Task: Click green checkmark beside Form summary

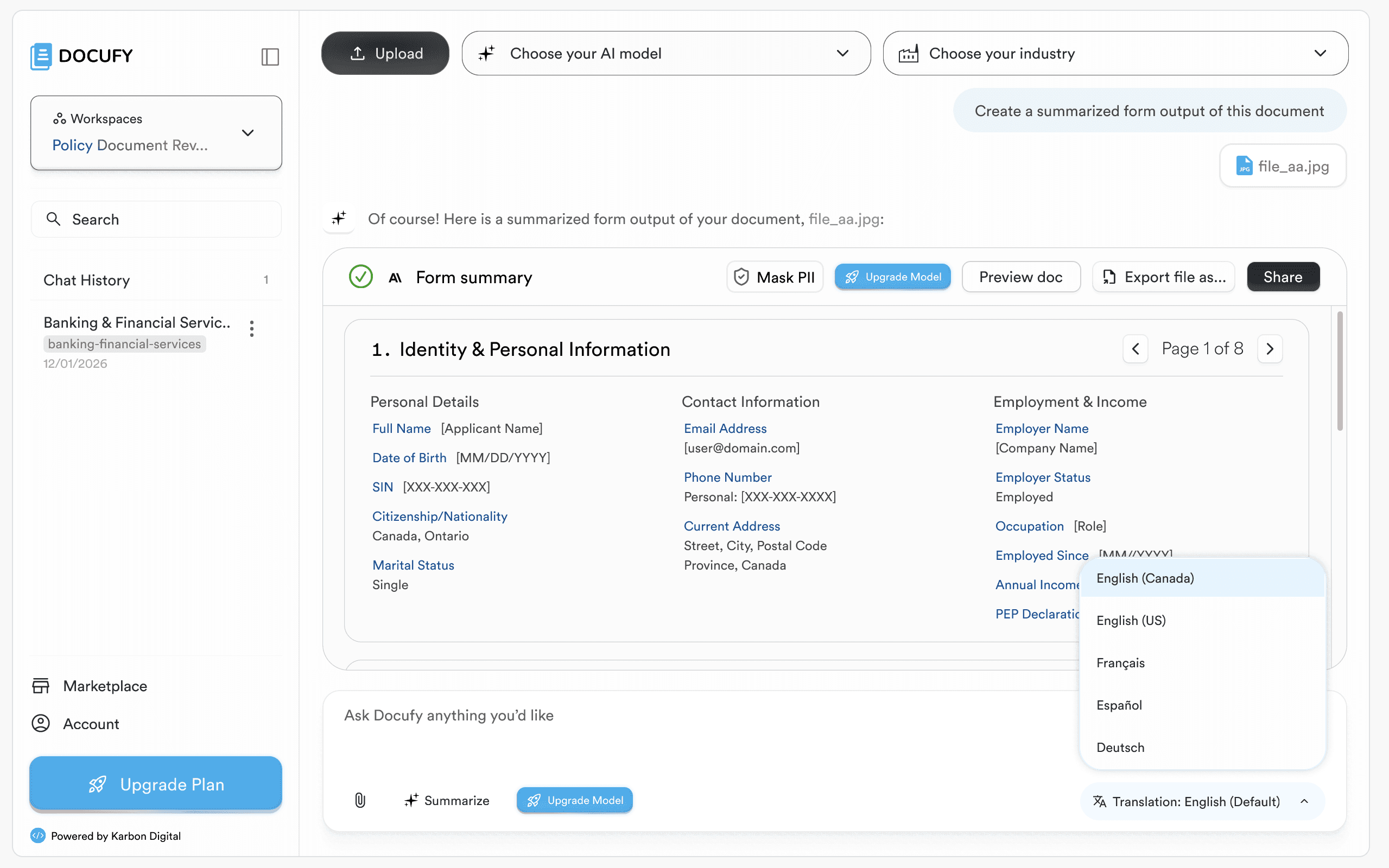Action: tap(360, 277)
